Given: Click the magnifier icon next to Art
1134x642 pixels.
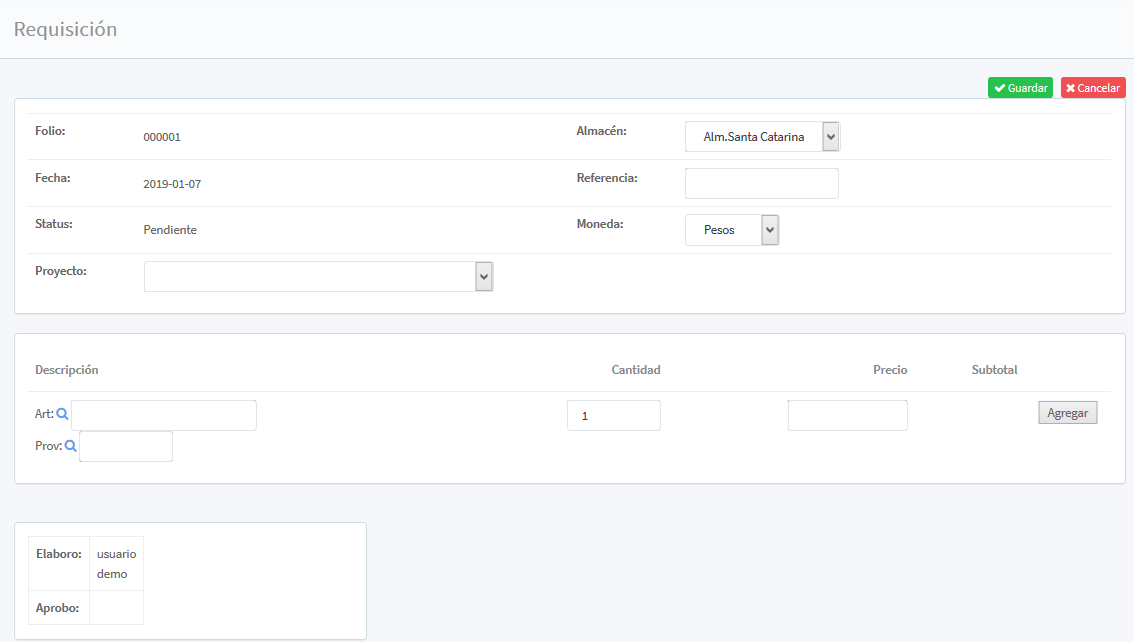Looking at the screenshot, I should [x=62, y=414].
